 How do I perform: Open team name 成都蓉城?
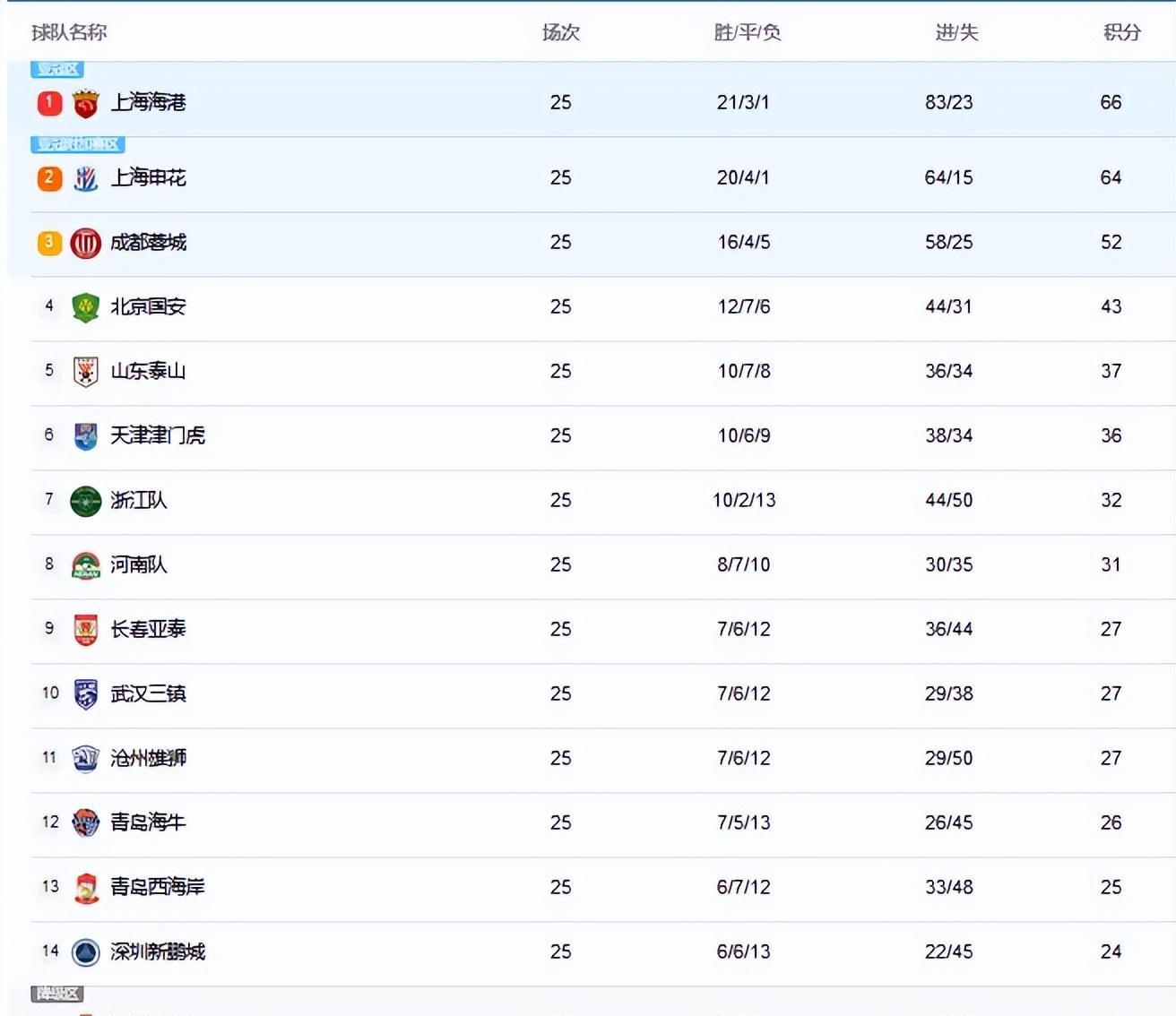tap(148, 242)
